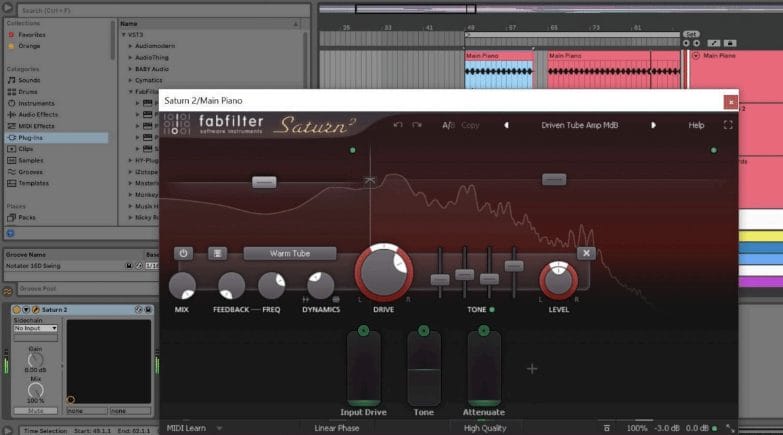Open the Help menu in Saturn 2
This screenshot has height=435, width=783.
pyautogui.click(x=696, y=125)
